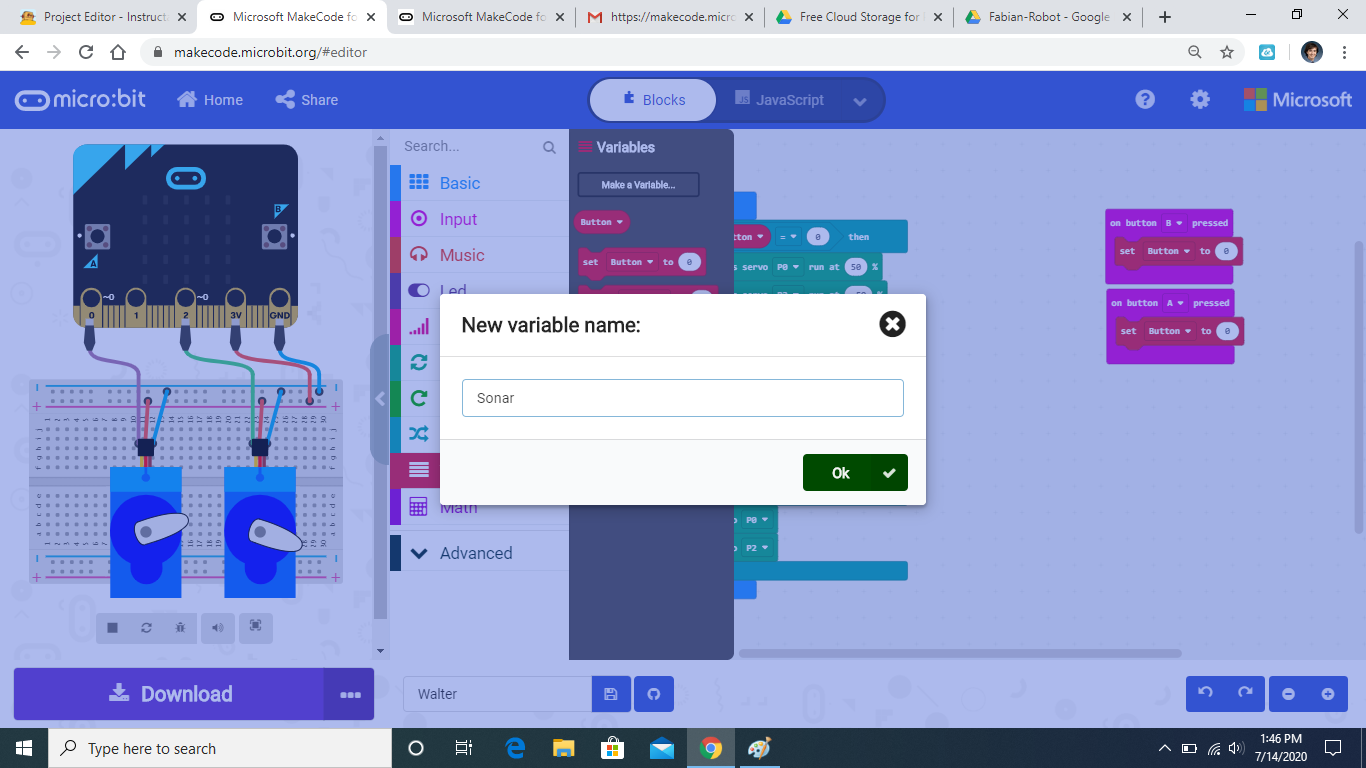This screenshot has width=1366, height=768.
Task: Download the program to micro:bit
Action: [169, 694]
